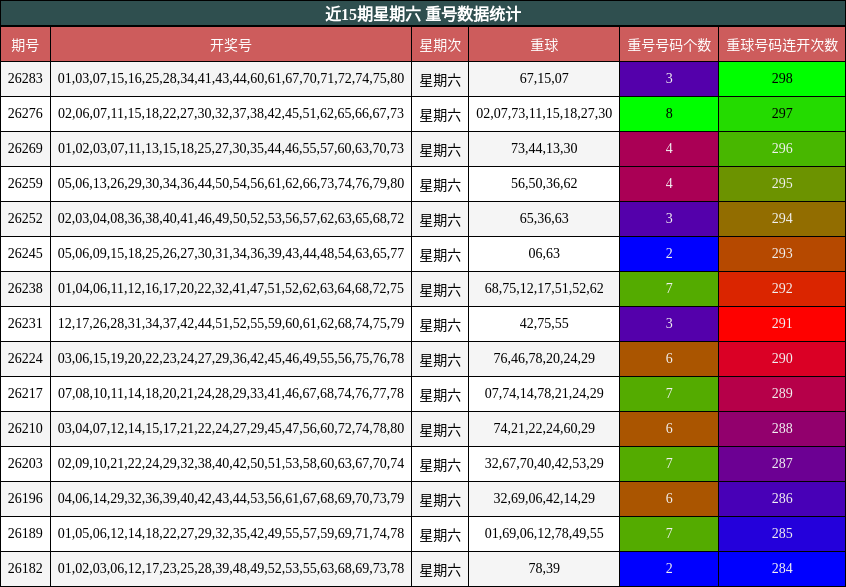Click repeated balls cell 73,44,13,30

tap(544, 149)
